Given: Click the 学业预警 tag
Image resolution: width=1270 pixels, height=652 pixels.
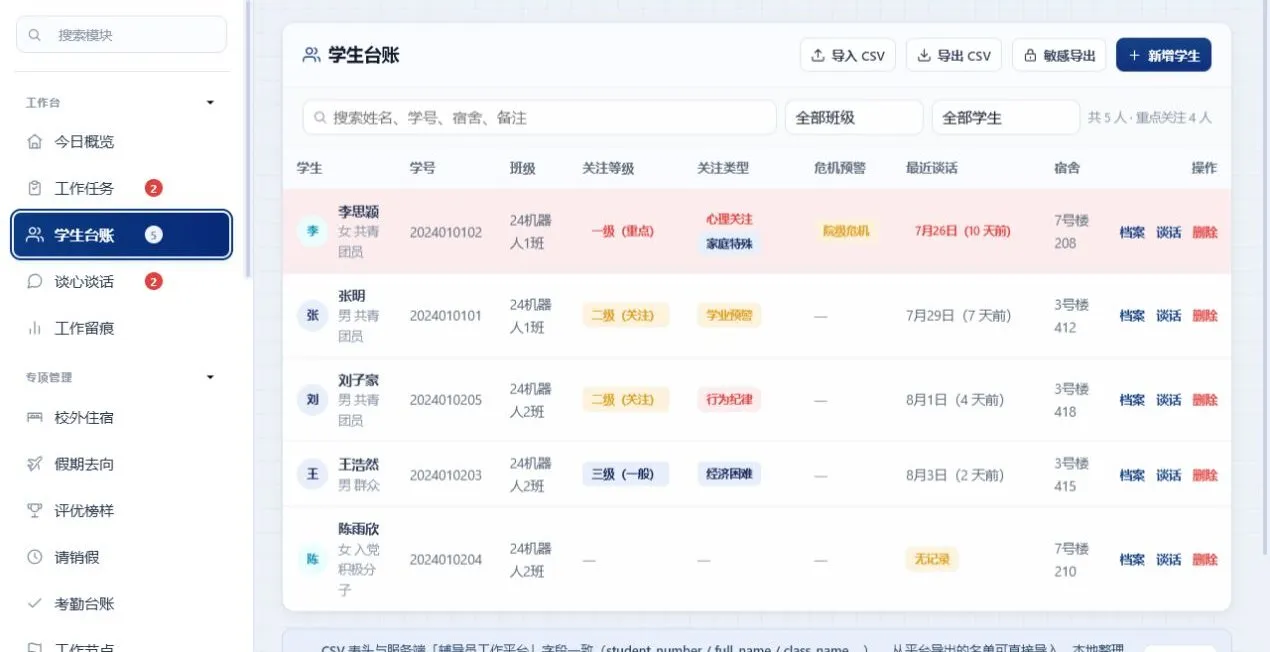Looking at the screenshot, I should [x=729, y=315].
